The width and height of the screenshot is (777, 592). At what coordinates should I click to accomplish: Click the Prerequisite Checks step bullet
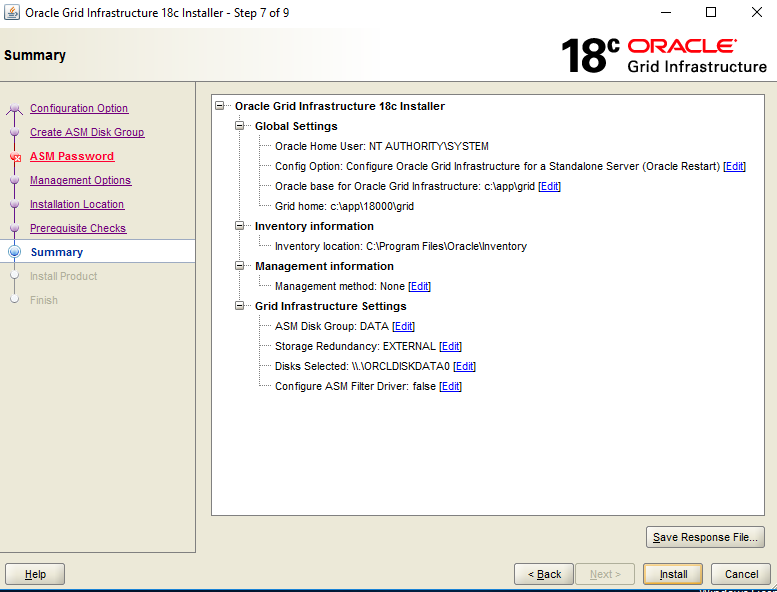pyautogui.click(x=14, y=228)
